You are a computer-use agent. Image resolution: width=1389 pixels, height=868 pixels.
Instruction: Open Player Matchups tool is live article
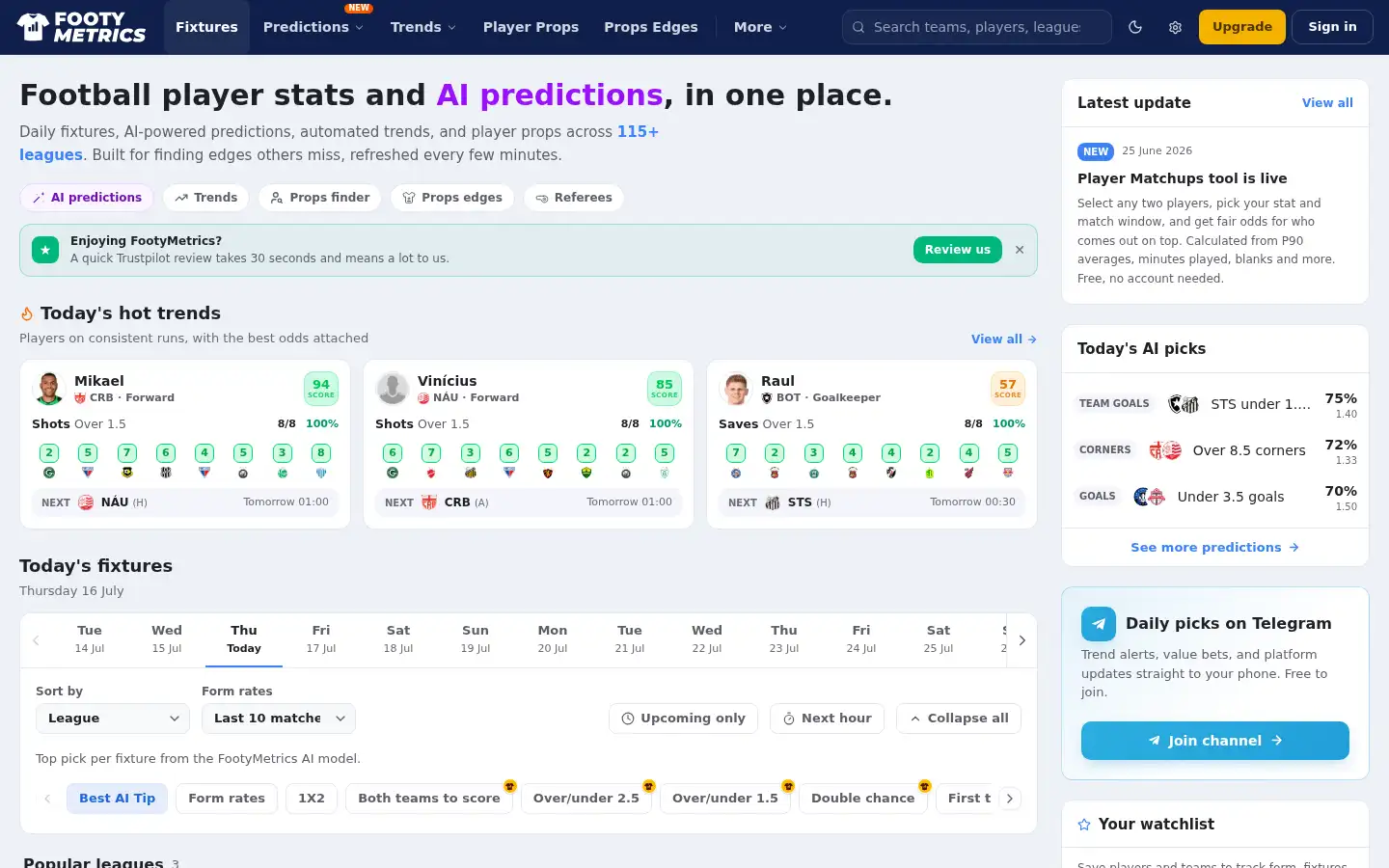[1182, 178]
